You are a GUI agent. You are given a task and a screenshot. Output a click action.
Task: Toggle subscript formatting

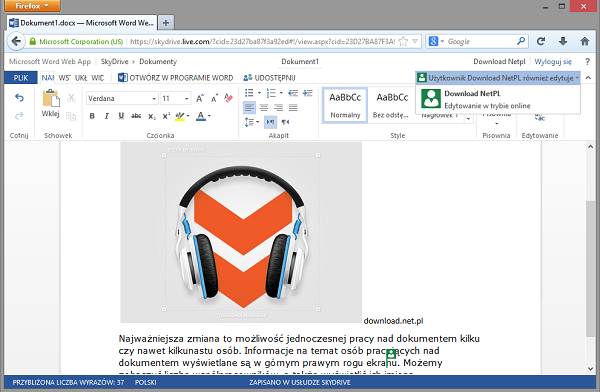coord(152,116)
